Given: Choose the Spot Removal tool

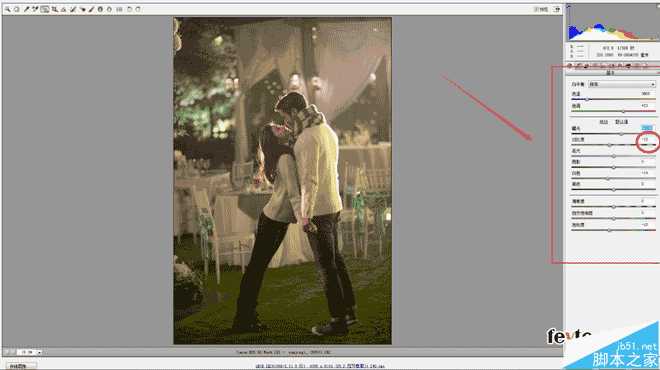Looking at the screenshot, I should coord(73,9).
